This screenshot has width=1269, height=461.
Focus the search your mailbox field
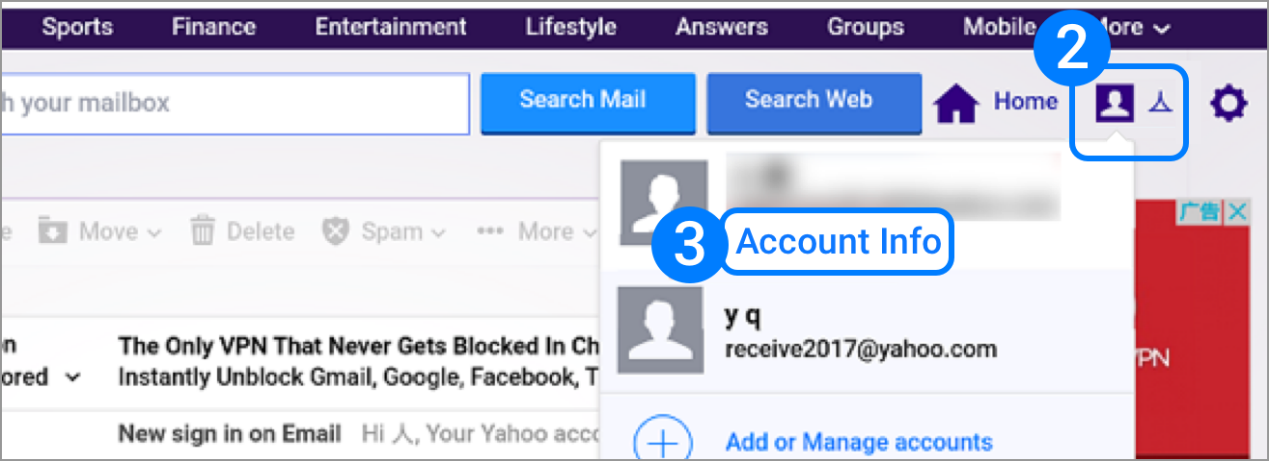tap(234, 102)
